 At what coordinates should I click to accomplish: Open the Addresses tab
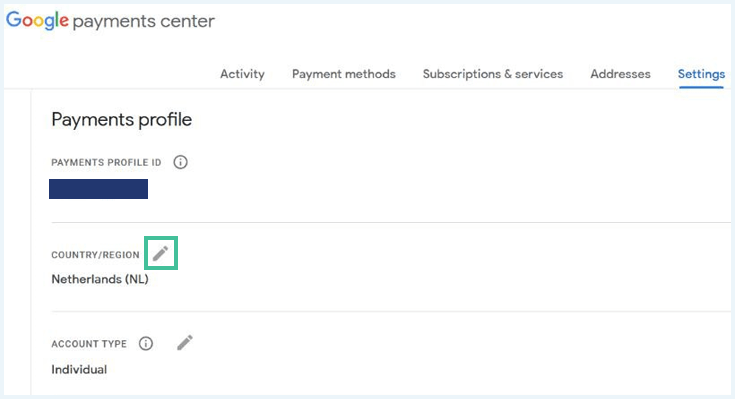620,74
